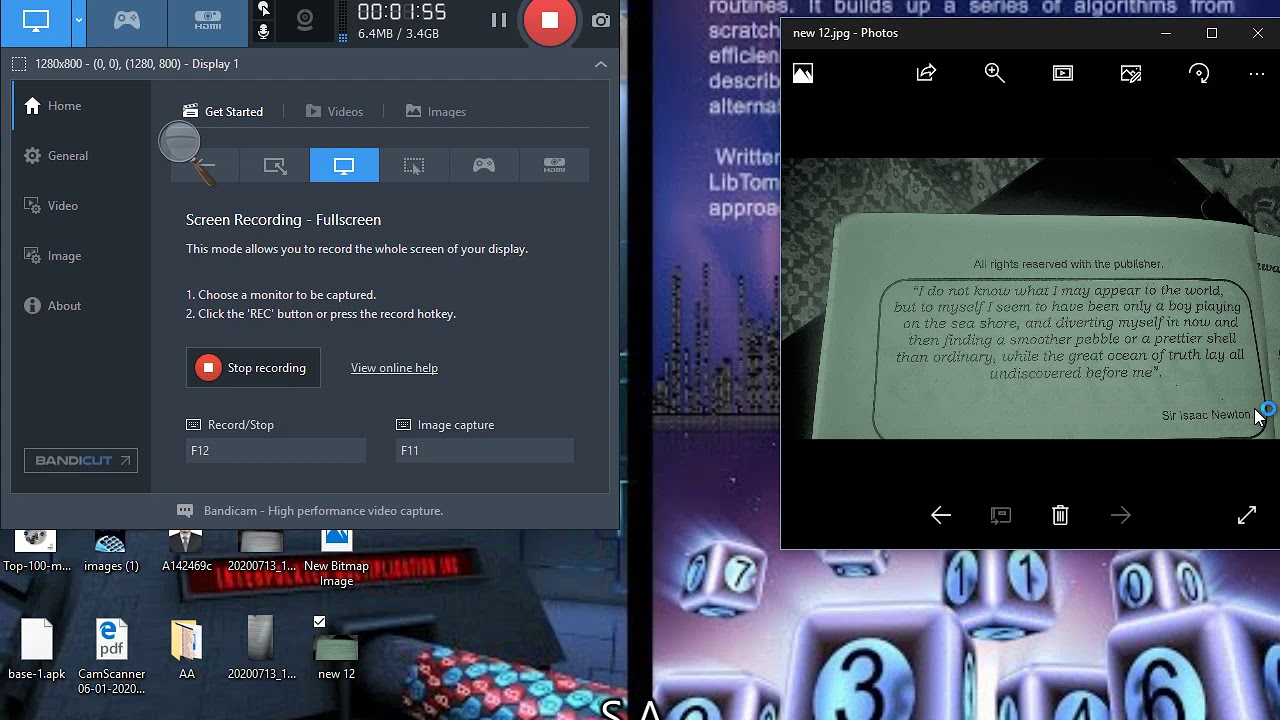Share the photo from Photos toolbar
This screenshot has width=1280, height=720.
pyautogui.click(x=926, y=73)
